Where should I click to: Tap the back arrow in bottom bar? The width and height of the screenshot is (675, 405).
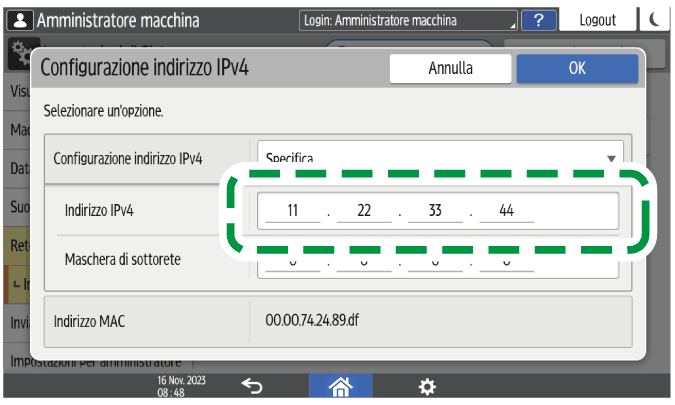tap(252, 386)
